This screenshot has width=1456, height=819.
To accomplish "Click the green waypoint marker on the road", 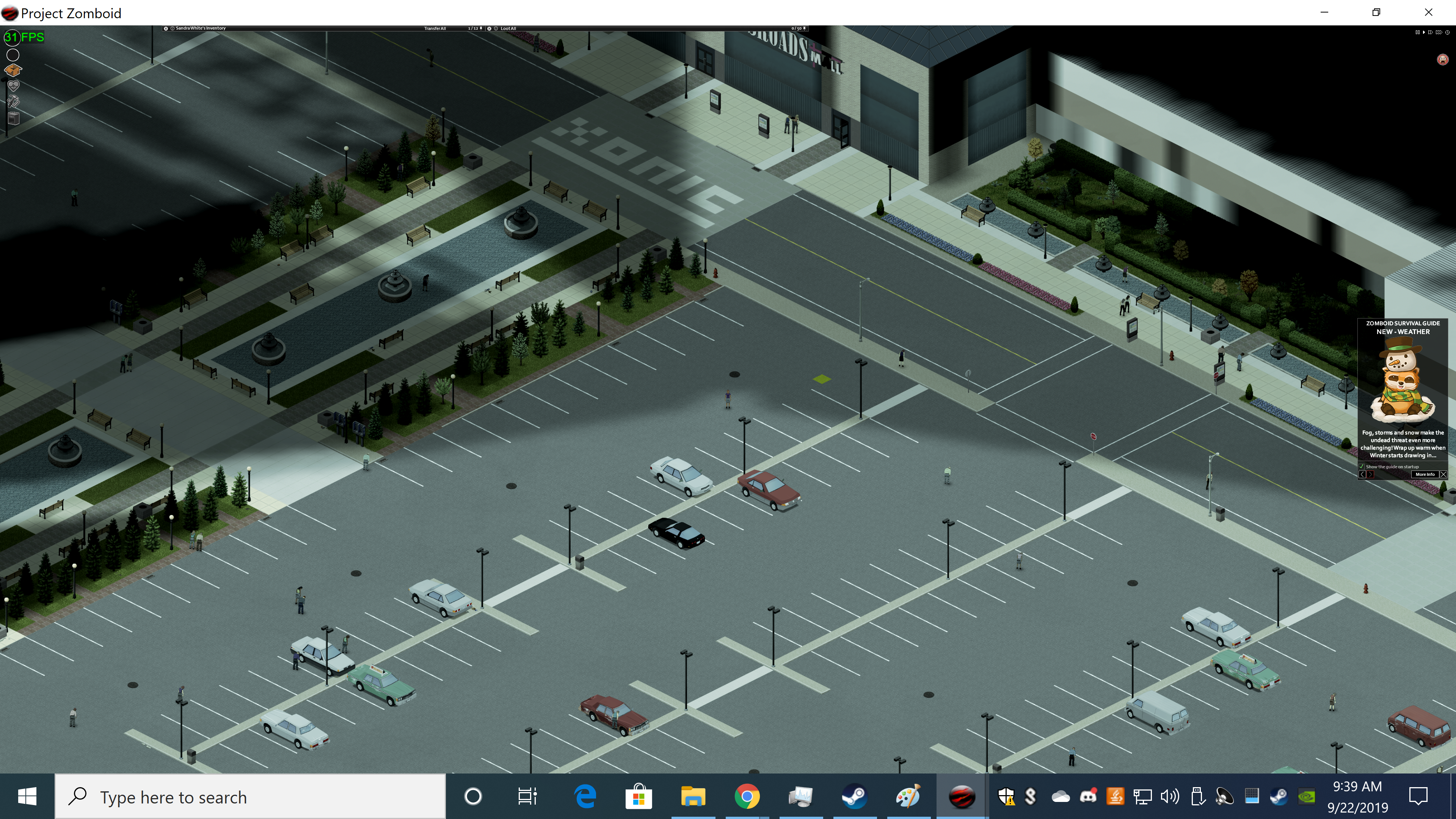I will click(x=822, y=379).
